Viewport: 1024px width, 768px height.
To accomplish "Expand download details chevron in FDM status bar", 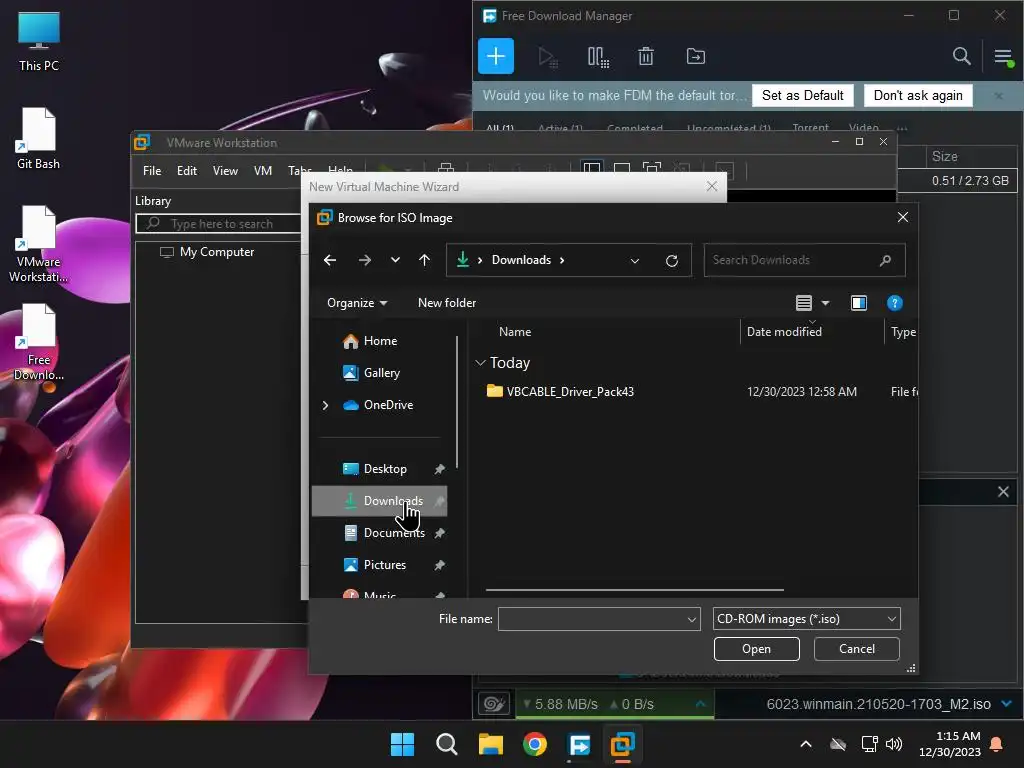I will pyautogui.click(x=1007, y=703).
